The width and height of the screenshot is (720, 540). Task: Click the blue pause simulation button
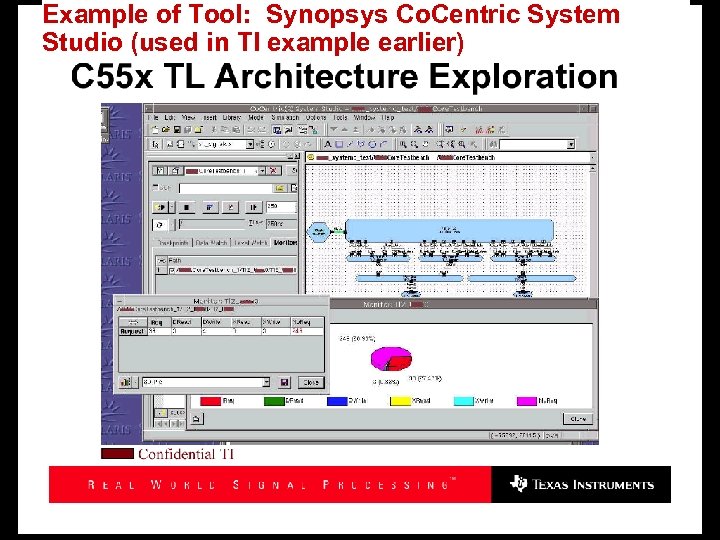click(209, 207)
